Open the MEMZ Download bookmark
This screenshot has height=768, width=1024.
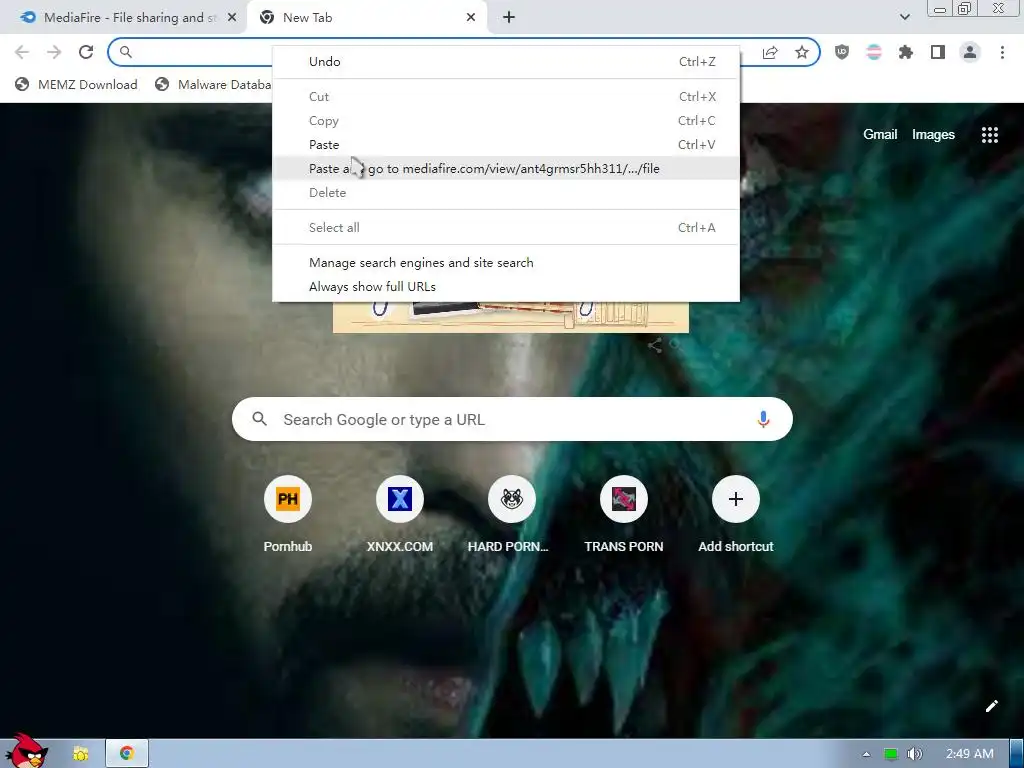[76, 84]
